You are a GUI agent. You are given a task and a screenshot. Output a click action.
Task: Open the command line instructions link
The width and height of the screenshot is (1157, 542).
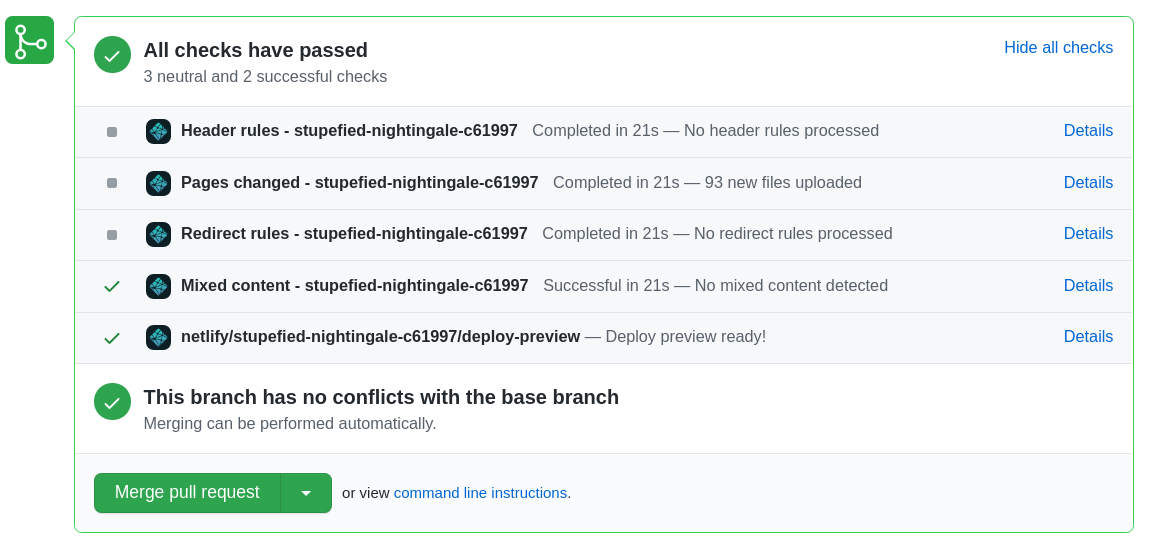pos(480,493)
